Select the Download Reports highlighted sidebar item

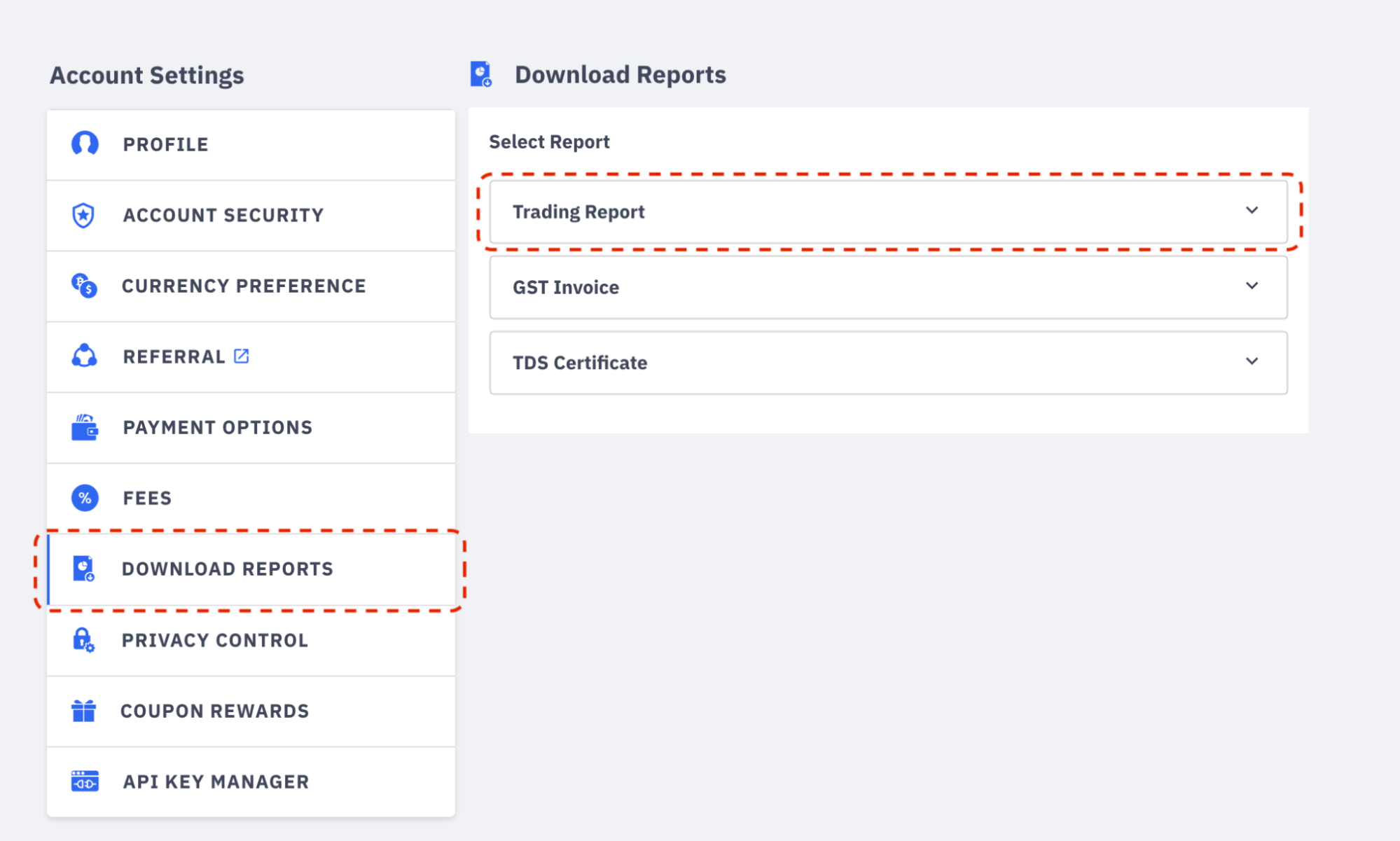(227, 569)
